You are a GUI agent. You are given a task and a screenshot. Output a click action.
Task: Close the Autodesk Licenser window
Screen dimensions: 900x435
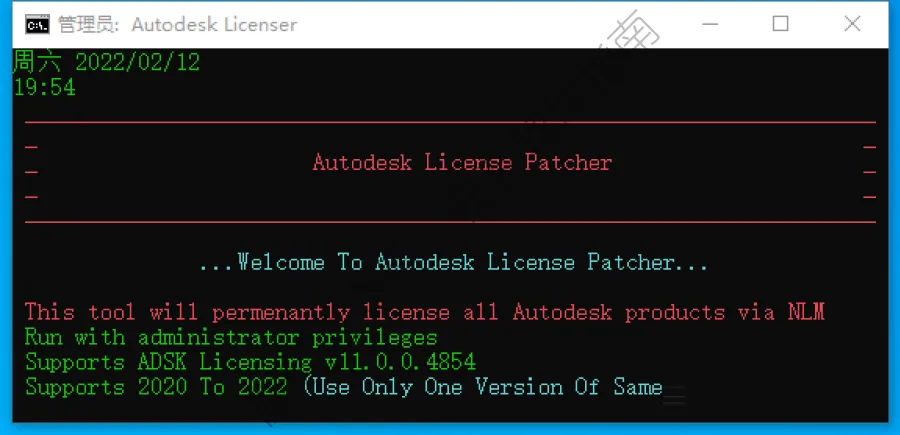coord(852,24)
